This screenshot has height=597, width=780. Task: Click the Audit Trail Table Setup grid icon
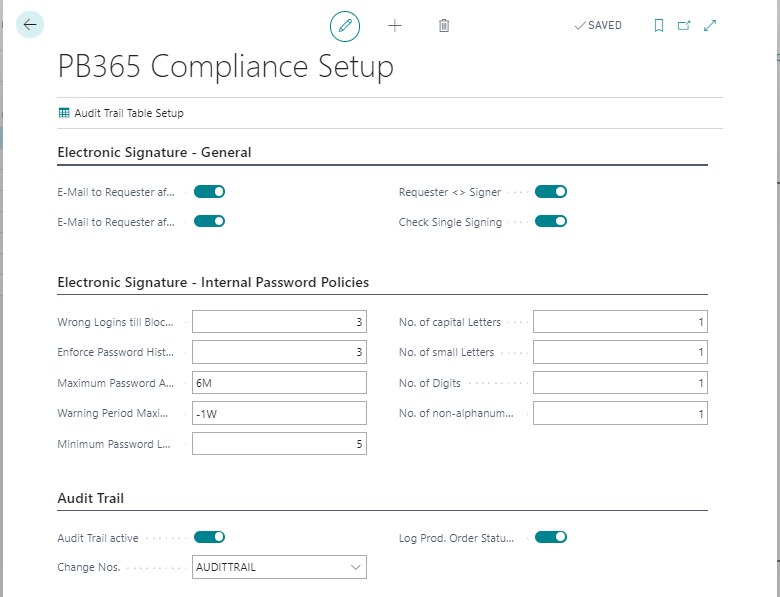click(64, 113)
